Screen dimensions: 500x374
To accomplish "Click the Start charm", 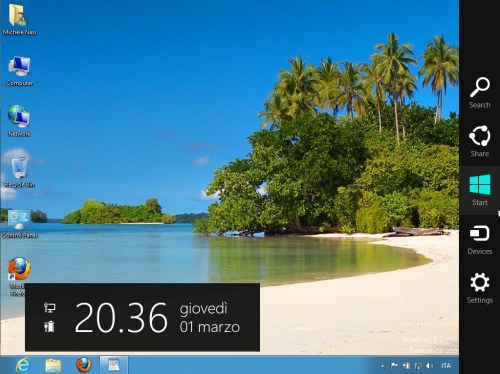I will coord(480,190).
